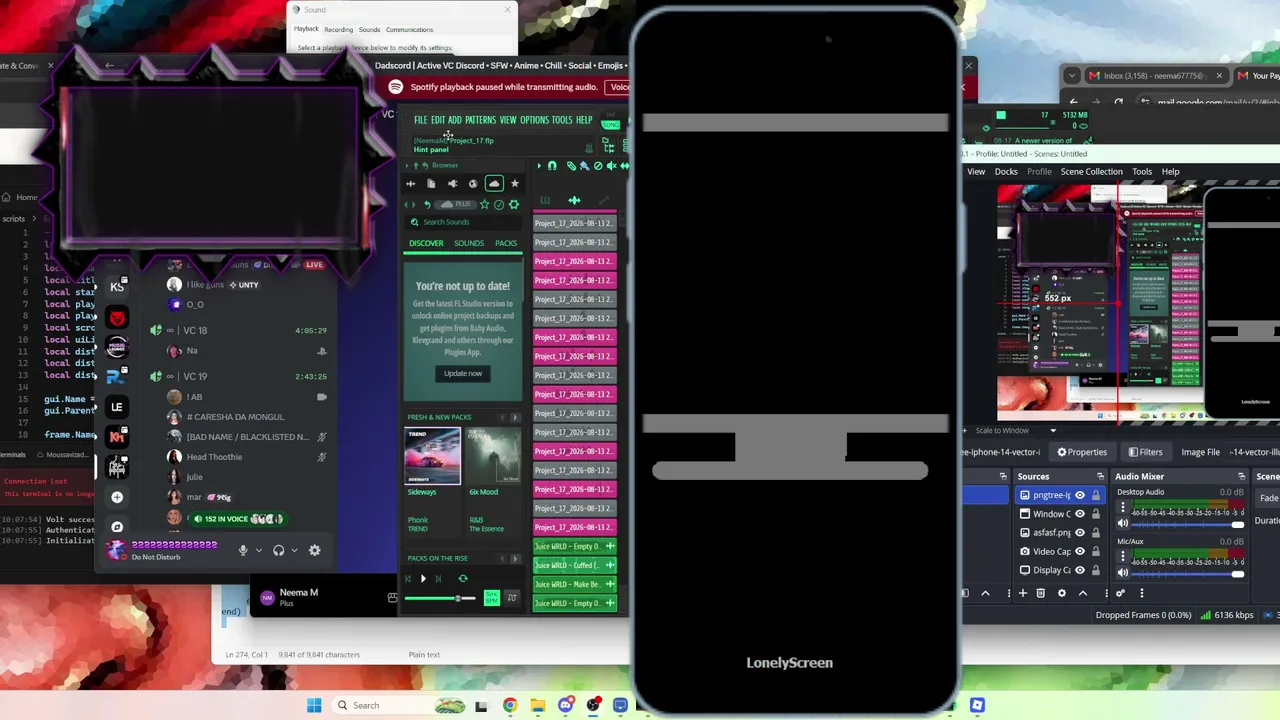The image size is (1280, 720).
Task: Mute the Discord microphone
Action: click(x=243, y=550)
